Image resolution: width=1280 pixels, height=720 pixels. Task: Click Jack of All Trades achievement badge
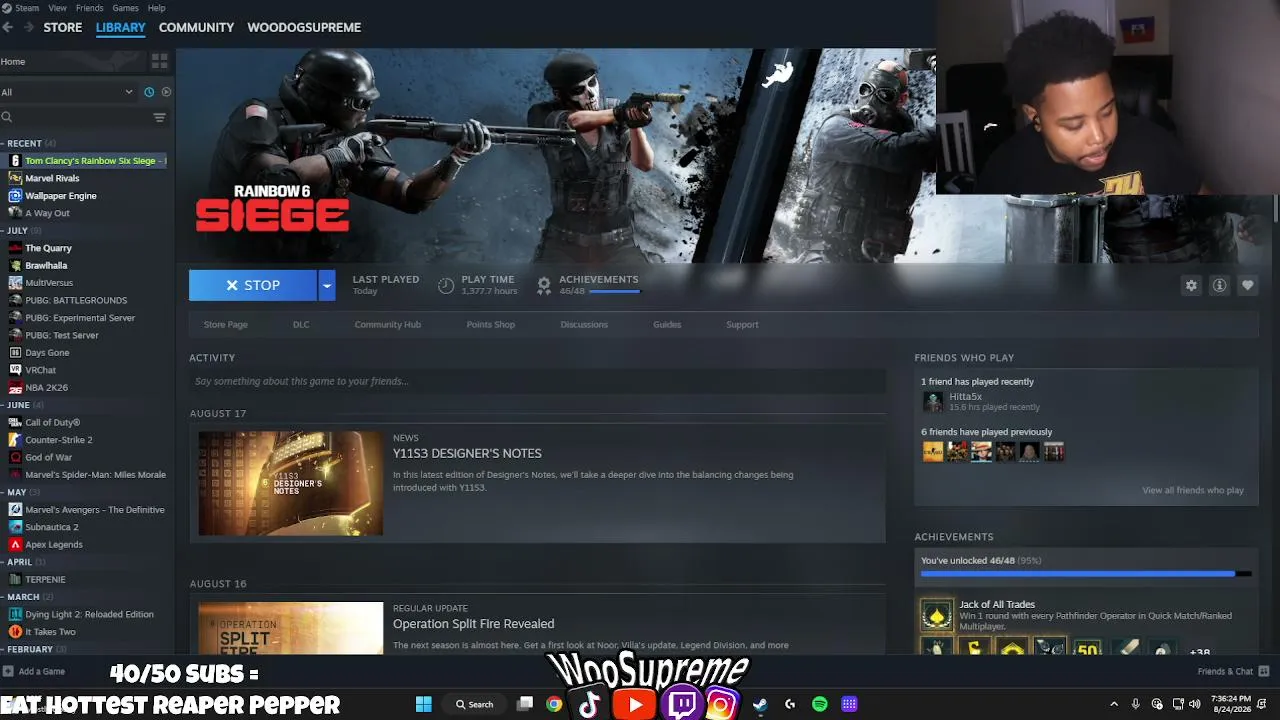coord(937,614)
